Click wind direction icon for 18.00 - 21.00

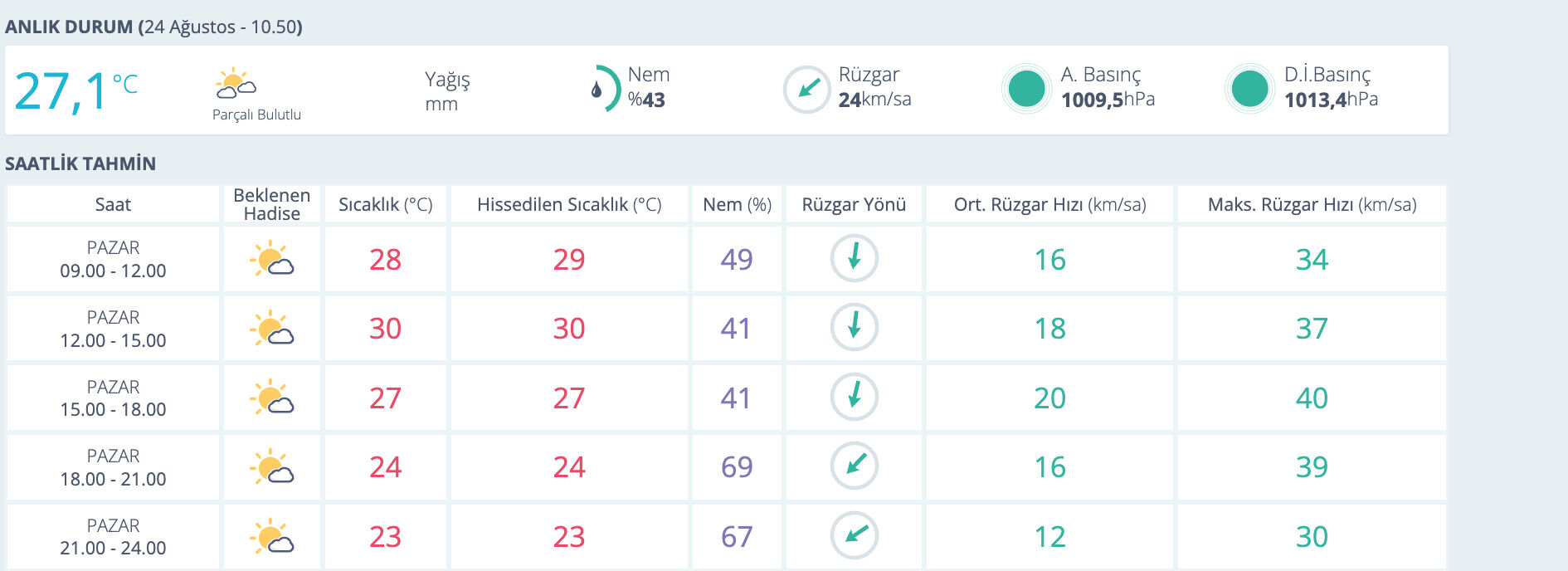click(855, 466)
